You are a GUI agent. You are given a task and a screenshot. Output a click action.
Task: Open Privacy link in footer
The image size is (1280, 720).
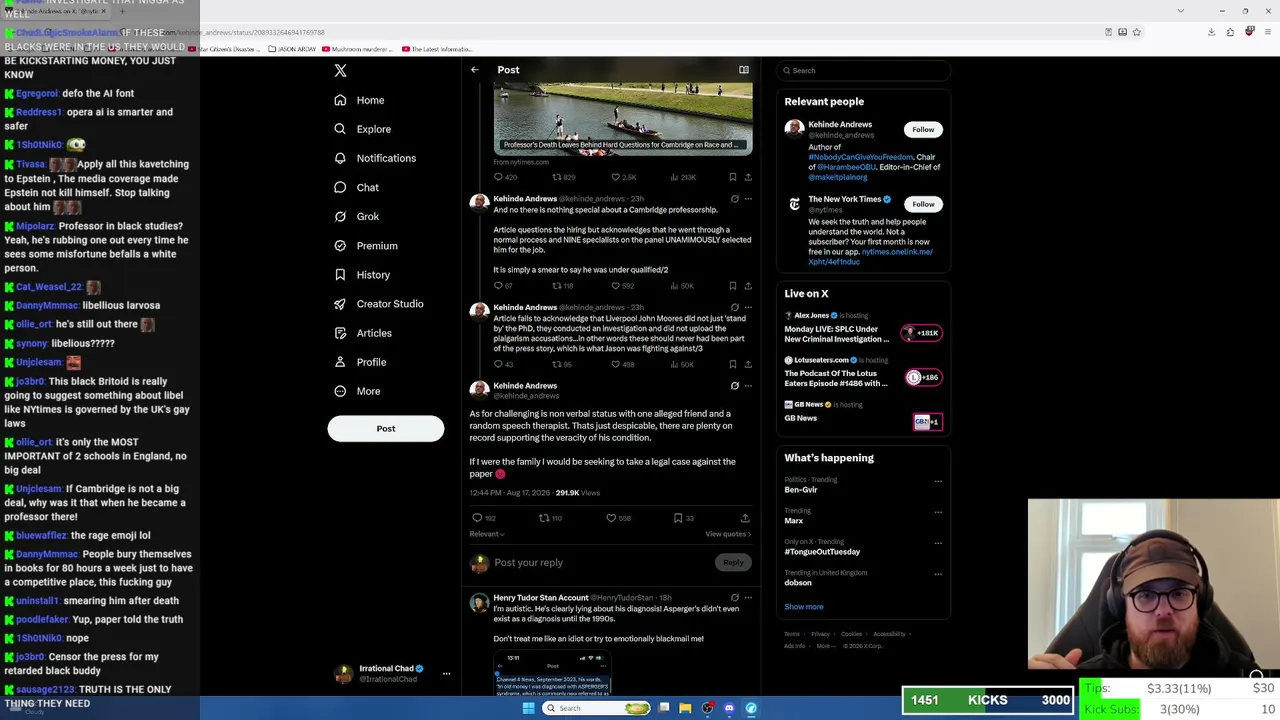(820, 634)
